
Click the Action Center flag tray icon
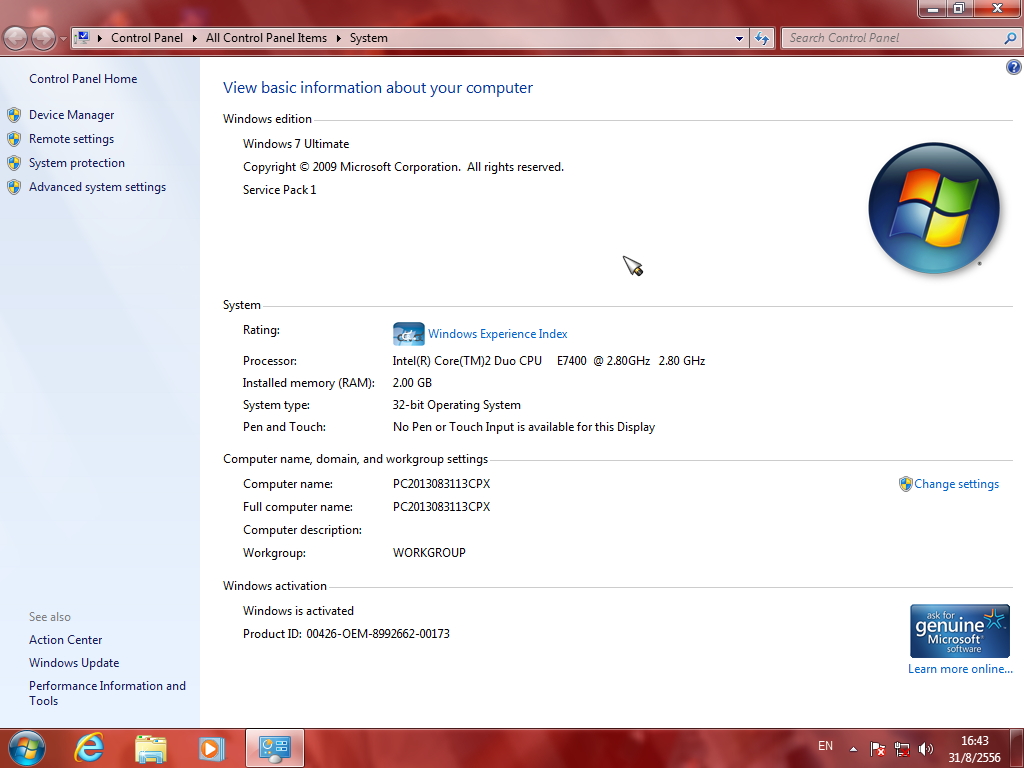click(x=877, y=748)
